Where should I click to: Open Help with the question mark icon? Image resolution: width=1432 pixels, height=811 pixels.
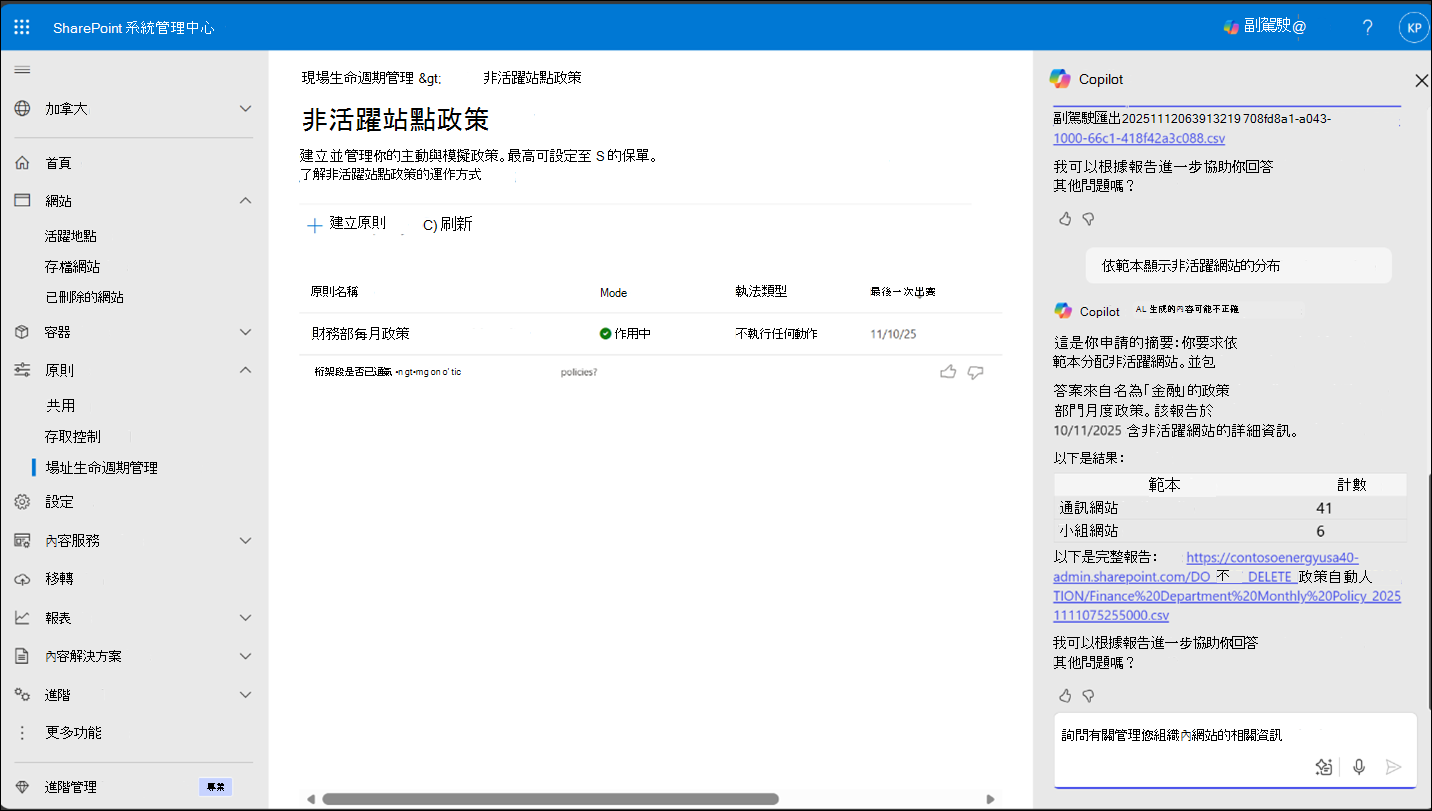tap(1367, 27)
